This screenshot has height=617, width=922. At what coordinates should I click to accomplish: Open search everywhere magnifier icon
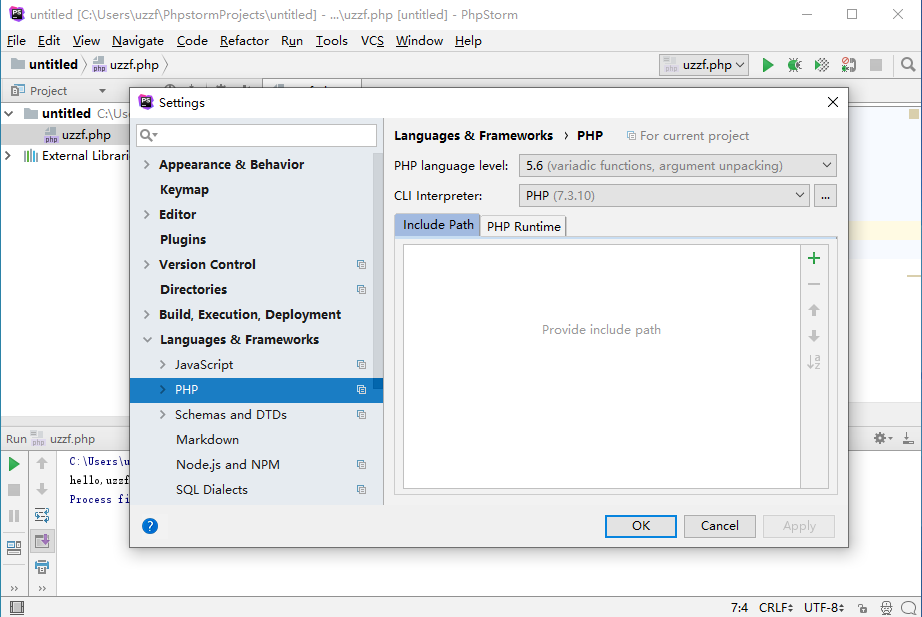pos(908,65)
